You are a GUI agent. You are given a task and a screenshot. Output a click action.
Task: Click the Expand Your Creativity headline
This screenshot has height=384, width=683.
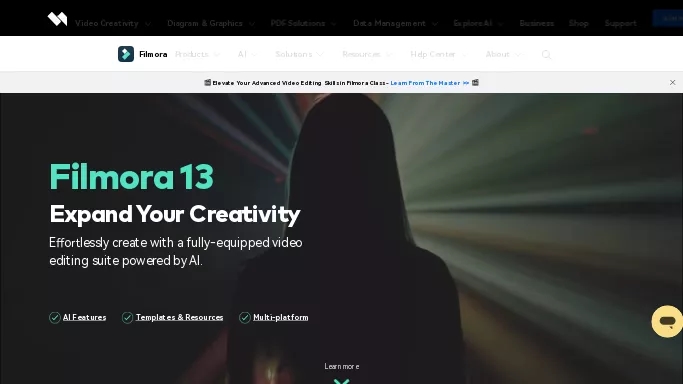click(175, 214)
